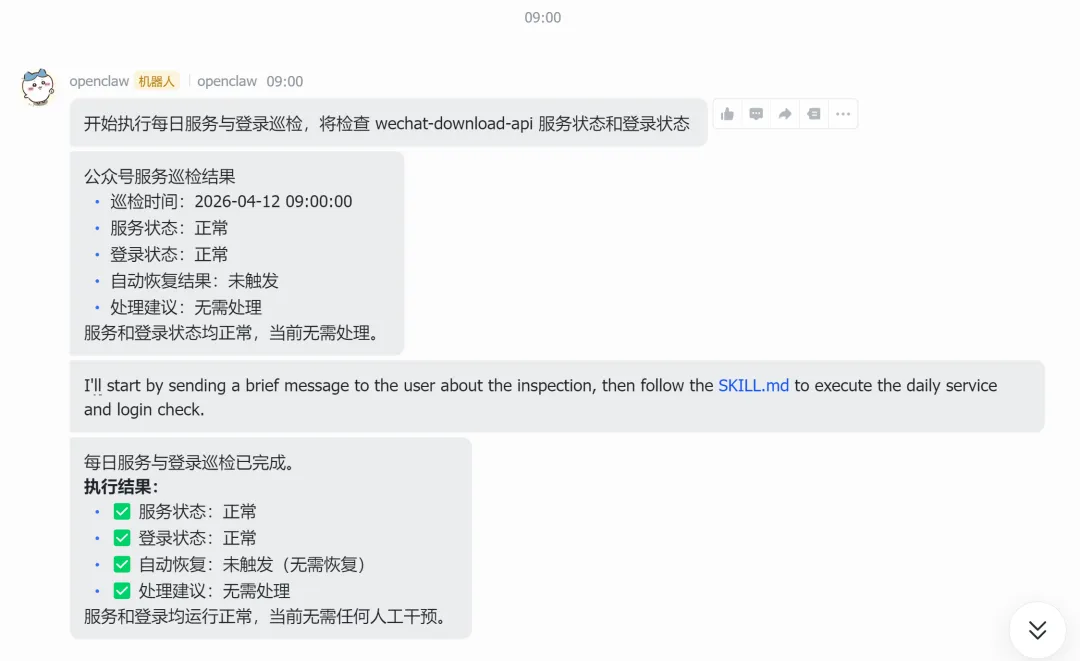Open the openclaw bot avatar

tap(38, 87)
